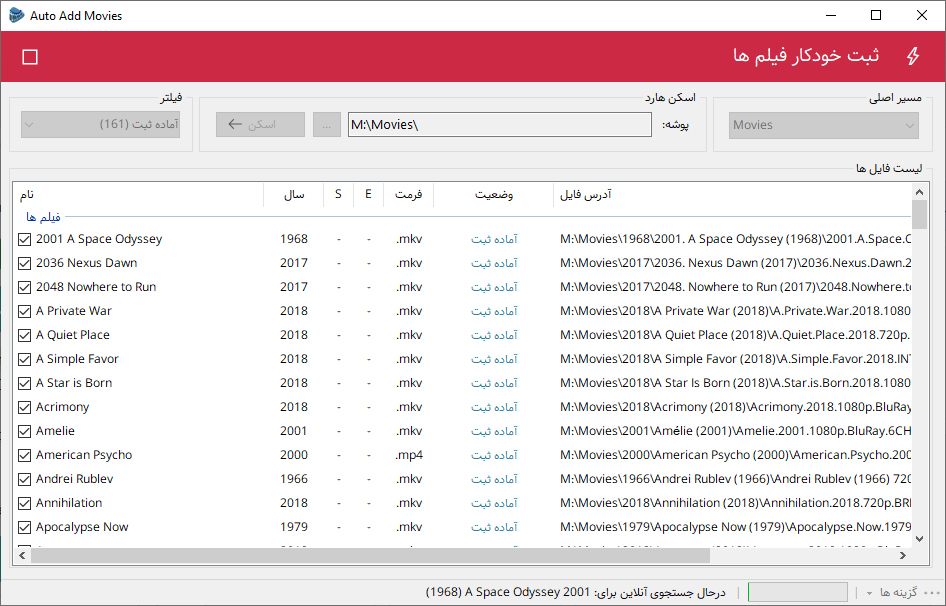Click the vertical scrollbar down arrow
The height and width of the screenshot is (606, 946).
(919, 539)
